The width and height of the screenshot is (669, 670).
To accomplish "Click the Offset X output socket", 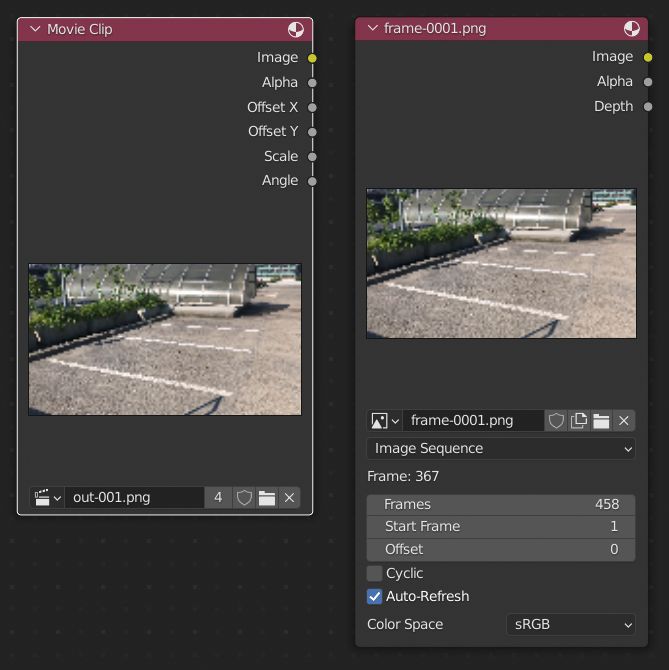I will click(x=312, y=107).
